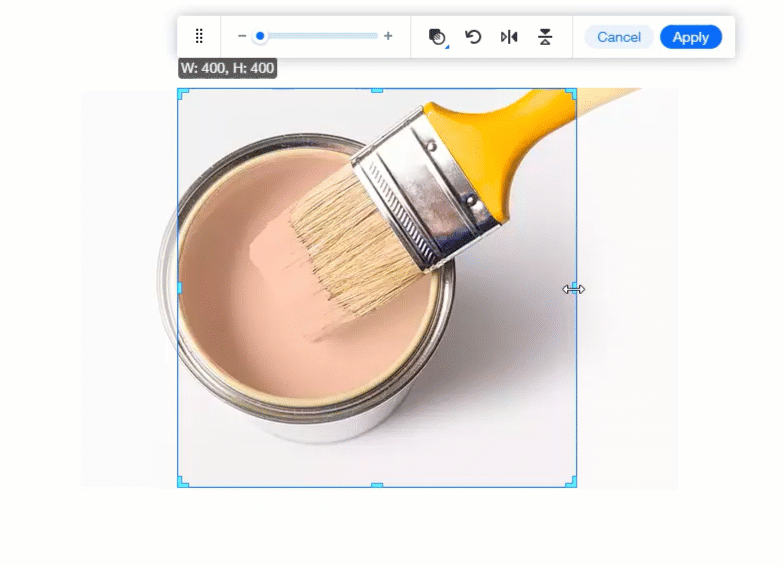
Task: Click the plus zoom-in icon
Action: (388, 36)
